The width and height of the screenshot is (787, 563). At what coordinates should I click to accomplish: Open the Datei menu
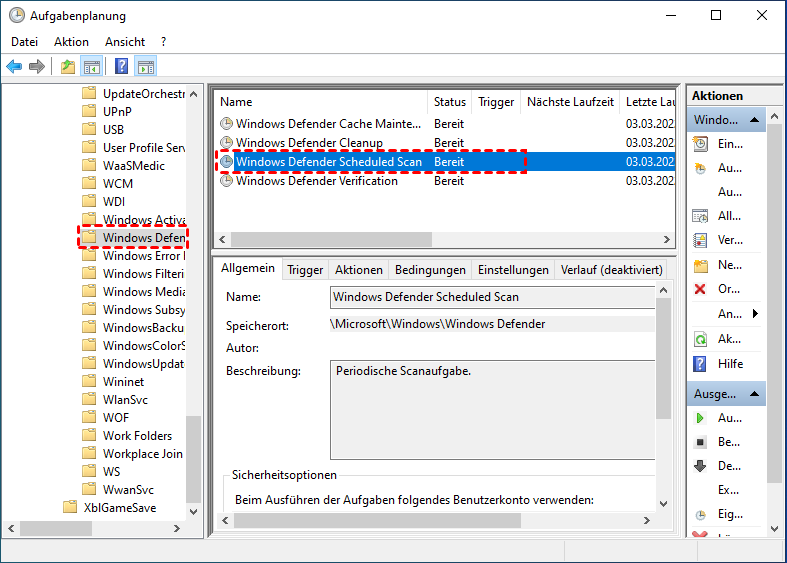[x=24, y=42]
